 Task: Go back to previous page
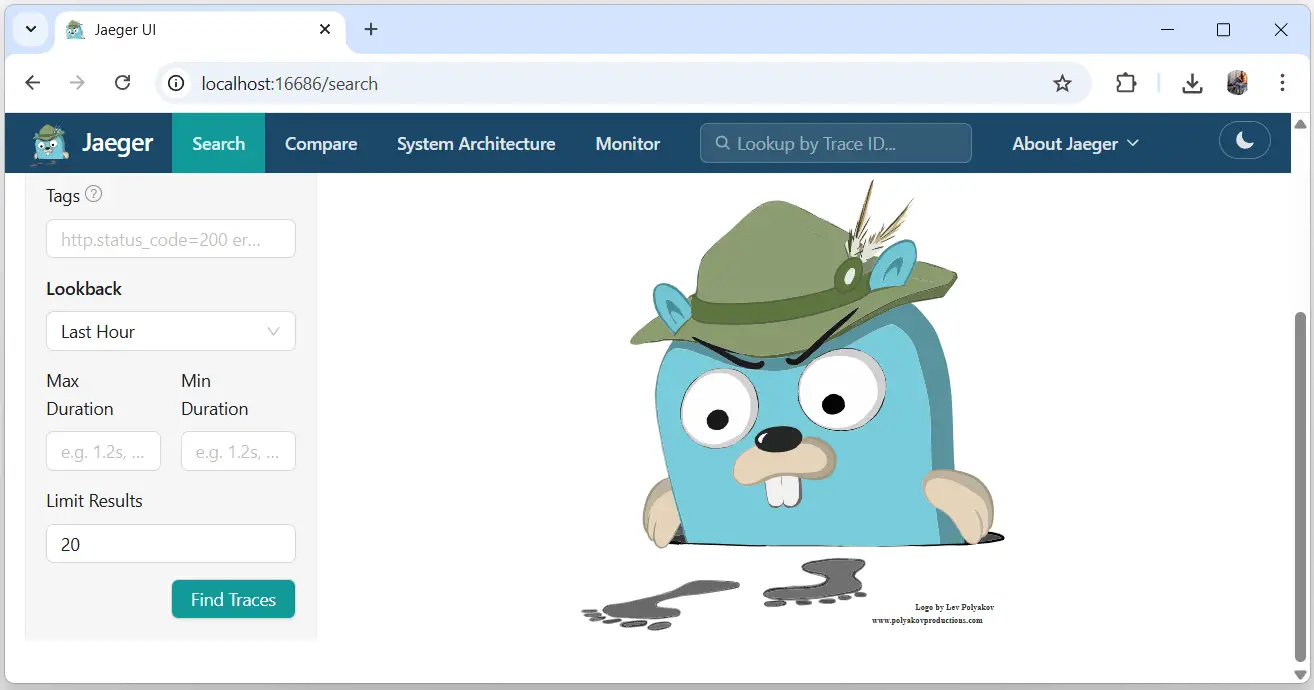coord(33,84)
